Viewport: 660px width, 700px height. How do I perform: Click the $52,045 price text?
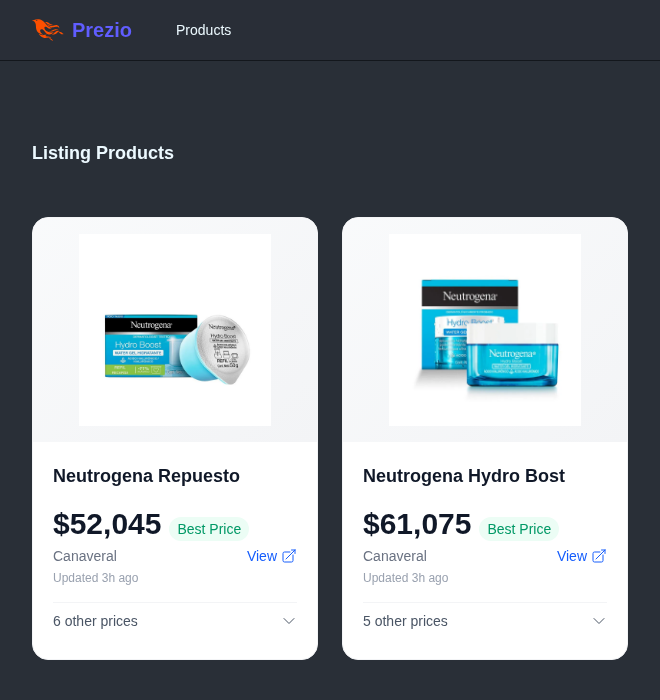click(x=107, y=524)
